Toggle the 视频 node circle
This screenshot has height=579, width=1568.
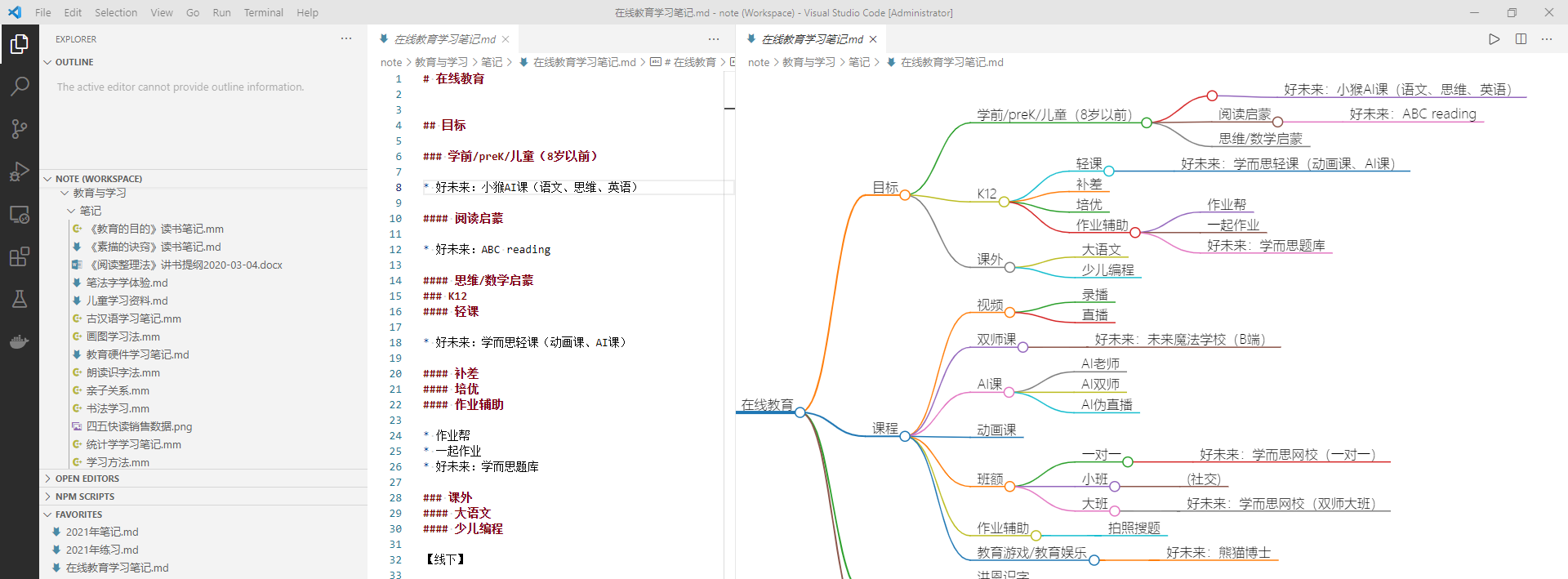pyautogui.click(x=1009, y=312)
